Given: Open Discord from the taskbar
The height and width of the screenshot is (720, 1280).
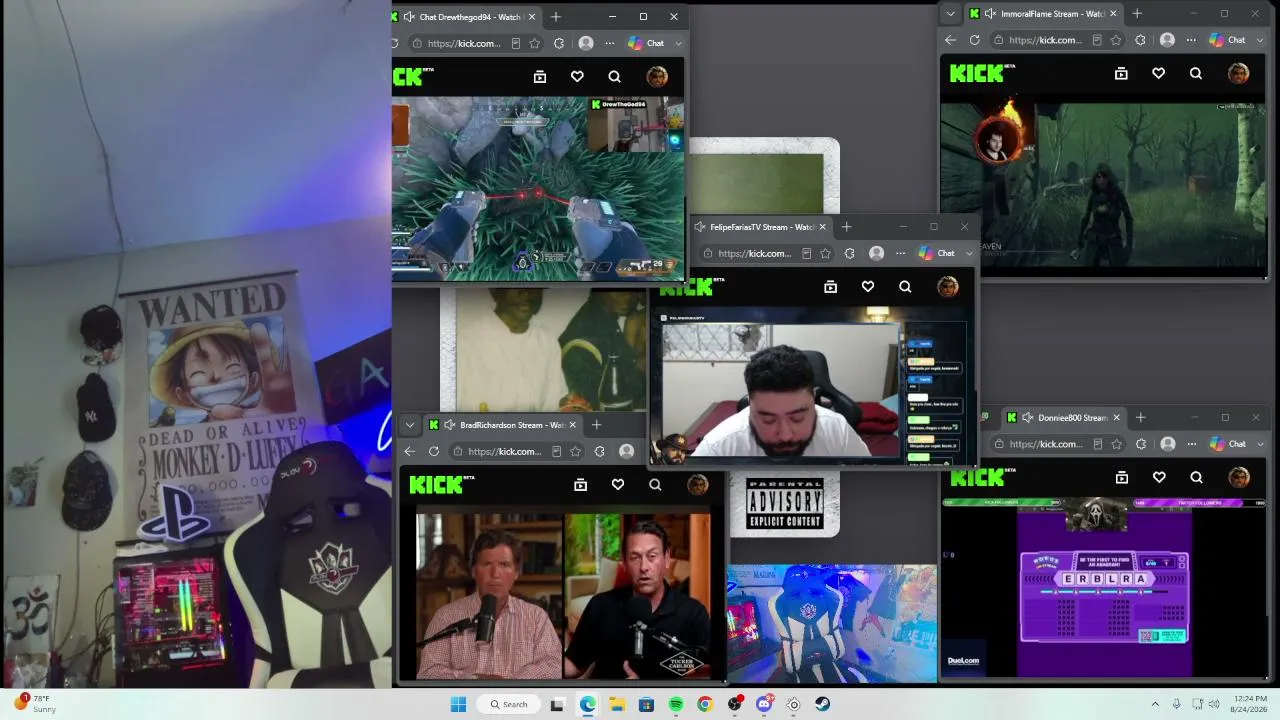Looking at the screenshot, I should click(764, 704).
